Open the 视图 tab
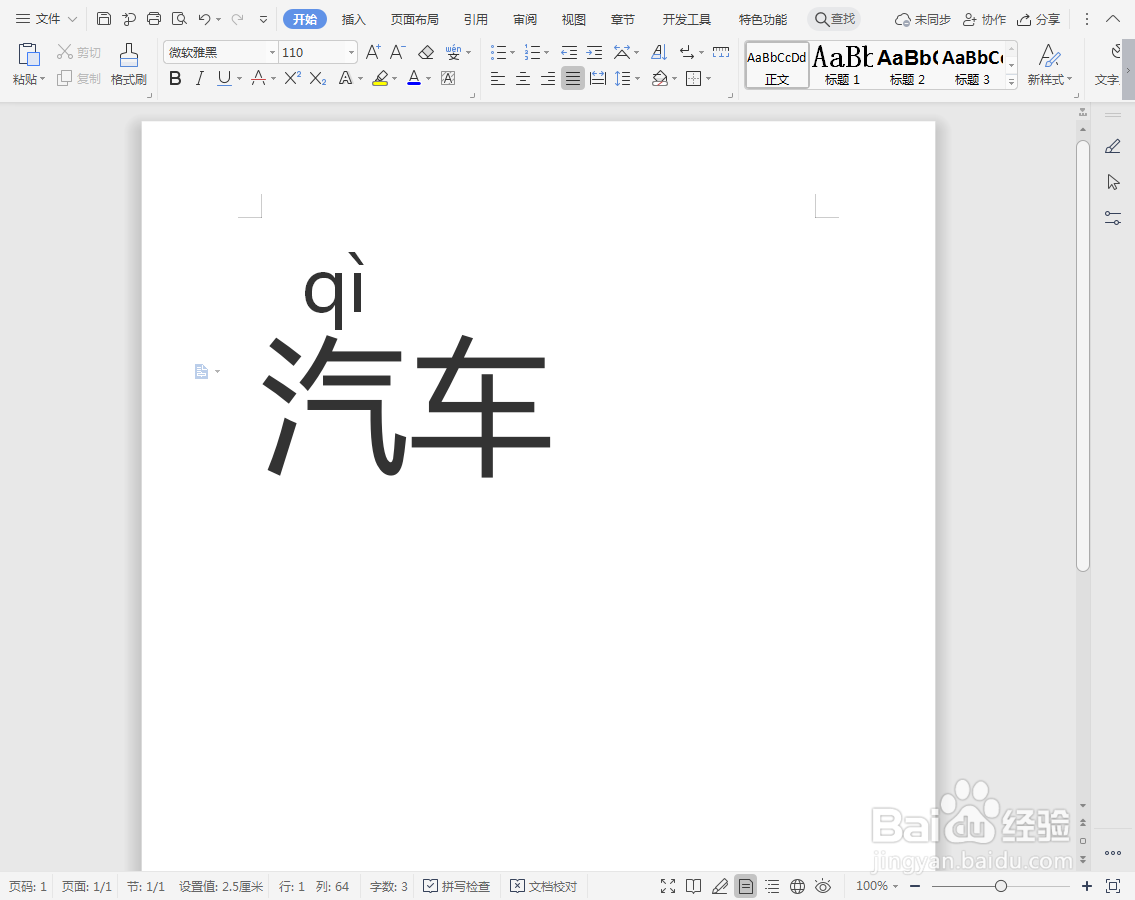 pos(573,20)
